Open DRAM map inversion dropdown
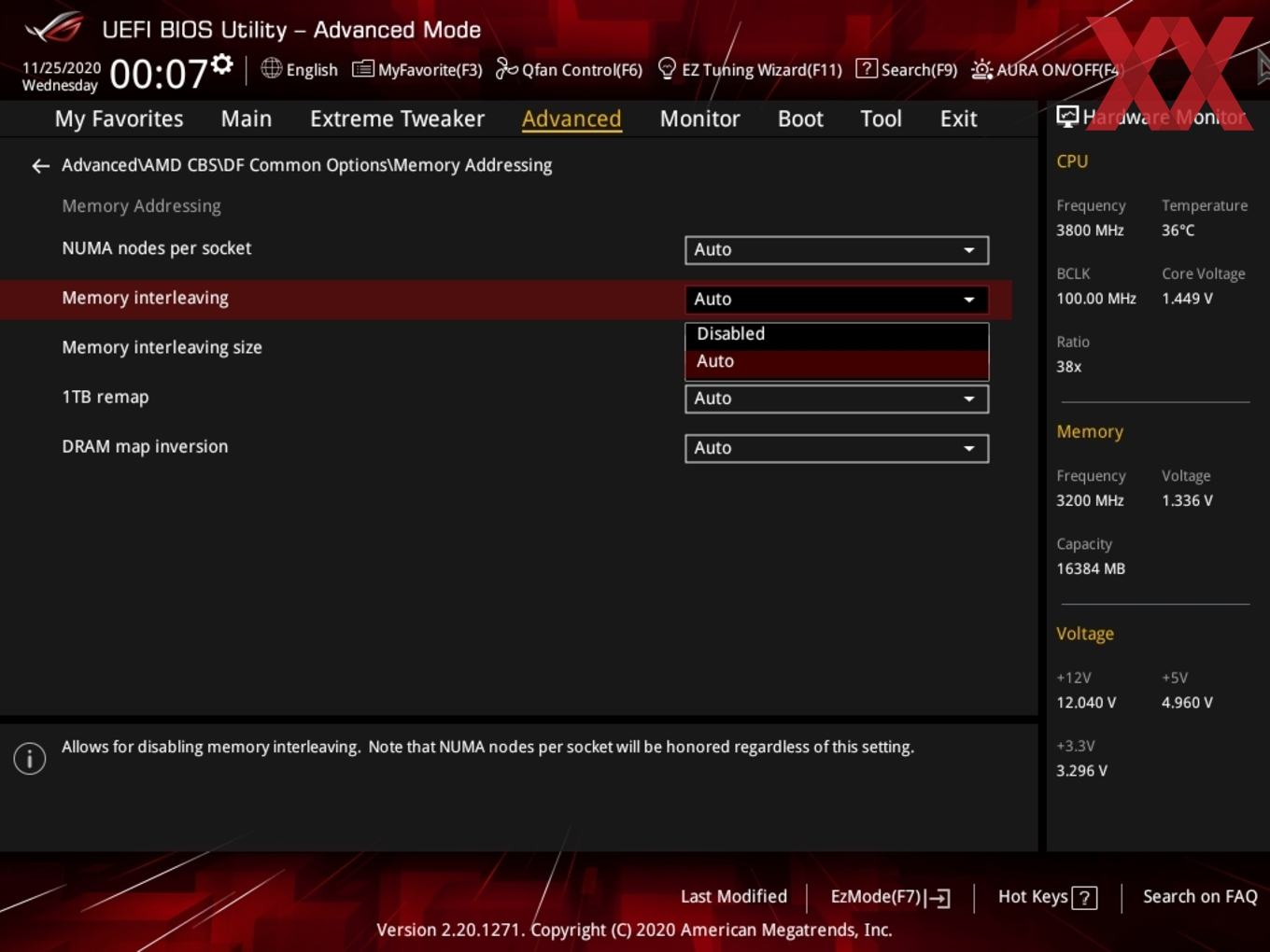Viewport: 1270px width, 952px height. click(x=837, y=448)
